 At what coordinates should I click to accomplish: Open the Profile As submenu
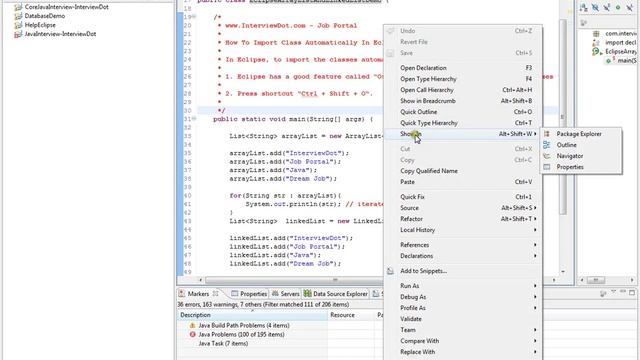[463, 308]
